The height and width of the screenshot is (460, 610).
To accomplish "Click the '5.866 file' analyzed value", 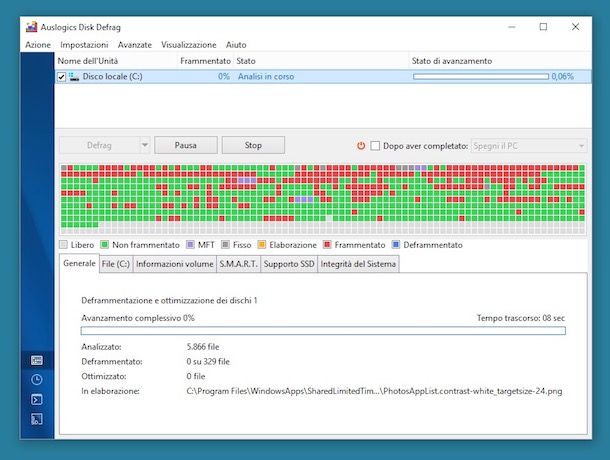I will [203, 347].
